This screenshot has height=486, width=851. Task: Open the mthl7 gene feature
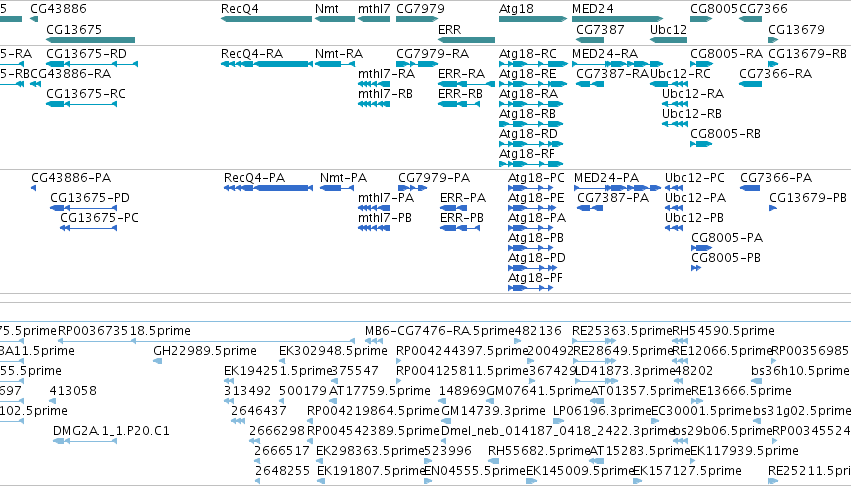coord(374,19)
